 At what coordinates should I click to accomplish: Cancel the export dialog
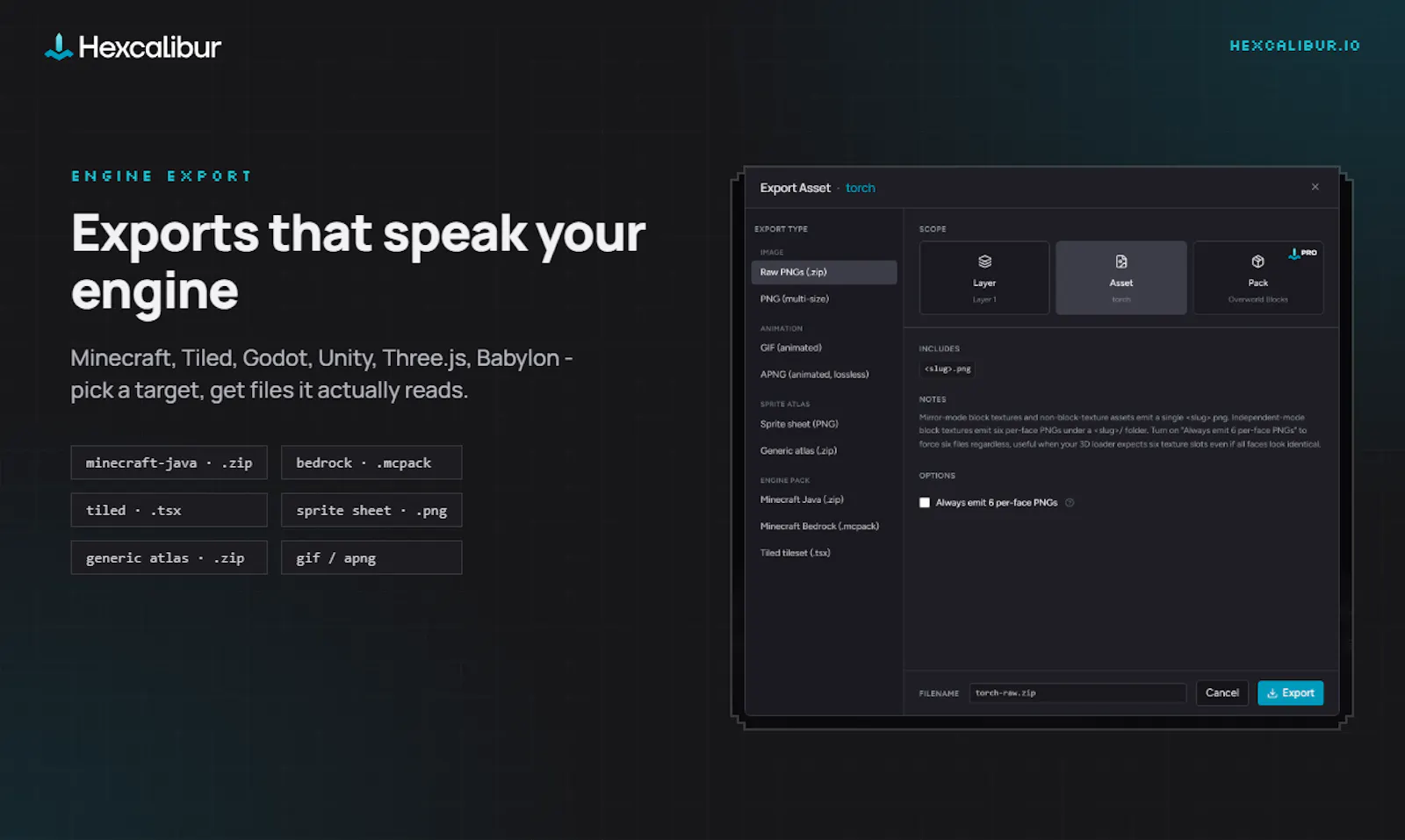point(1221,693)
